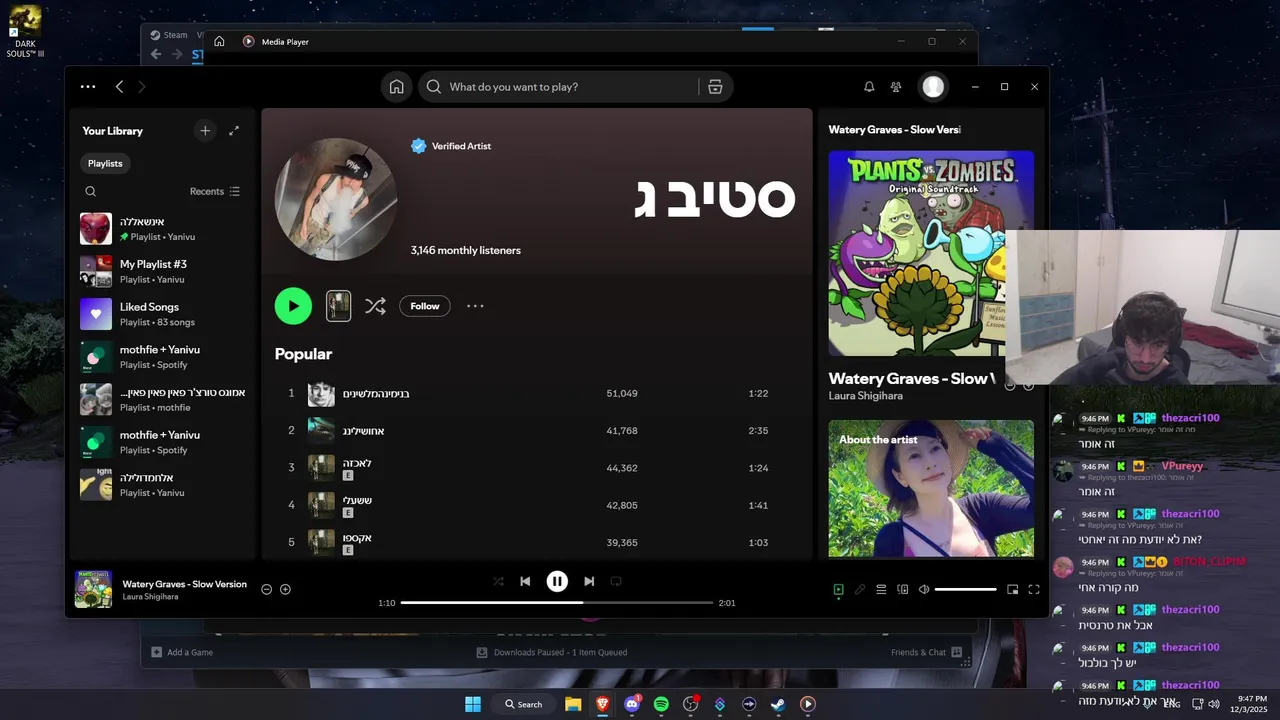The width and height of the screenshot is (1280, 720).
Task: Open the lyrics microphone icon
Action: pyautogui.click(x=860, y=589)
